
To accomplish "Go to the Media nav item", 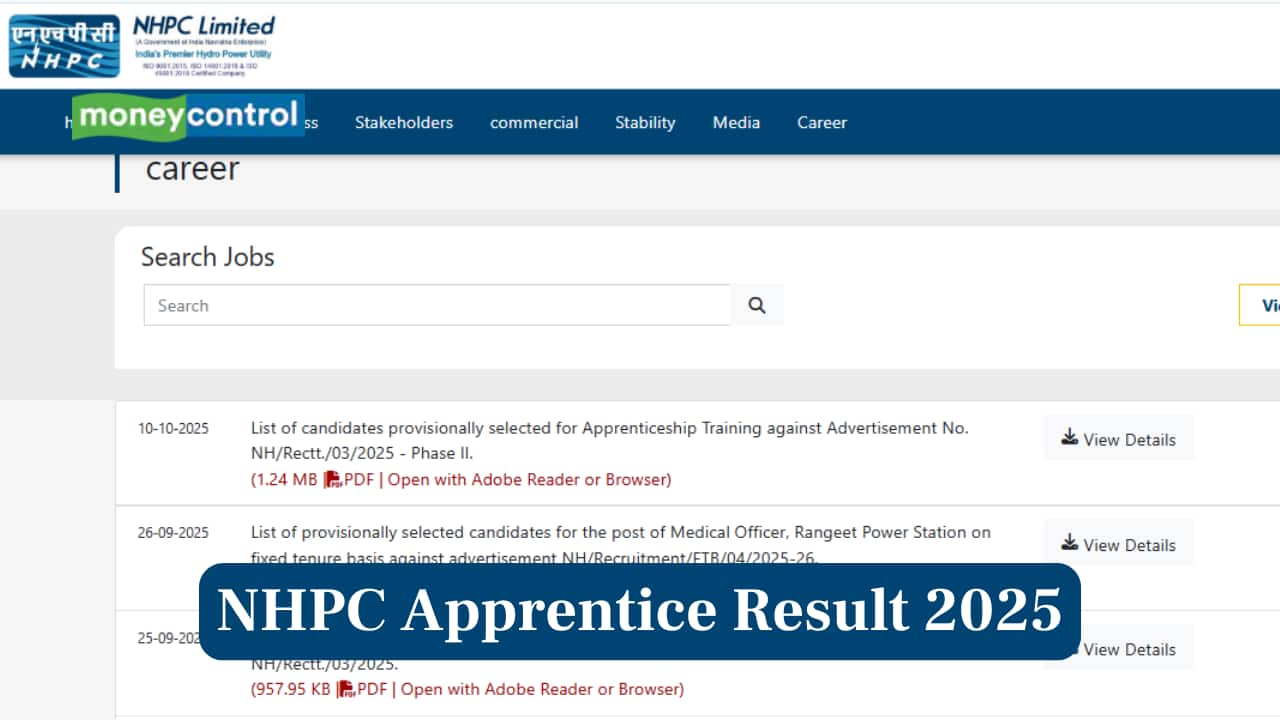I will 736,122.
